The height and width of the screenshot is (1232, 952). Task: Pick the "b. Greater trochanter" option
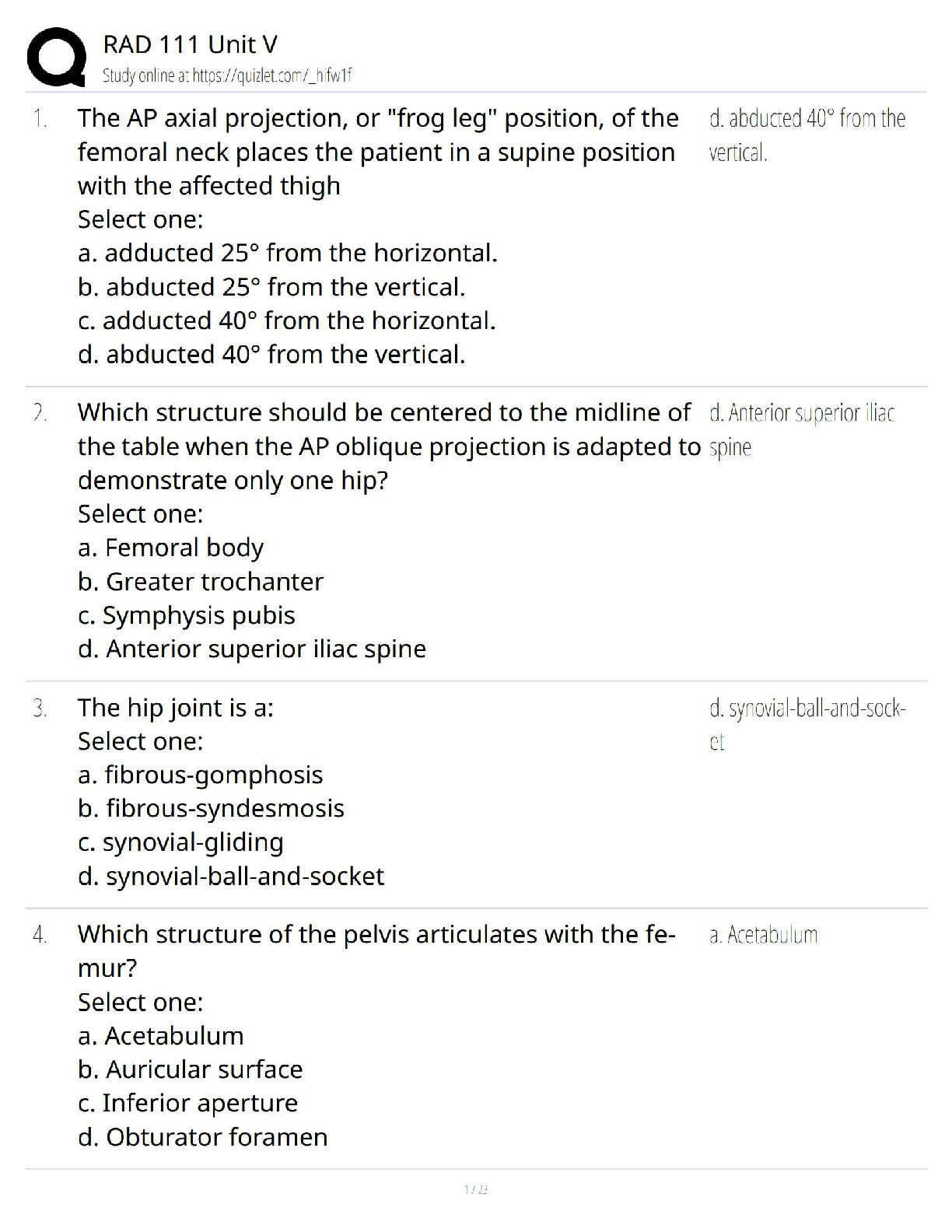(201, 582)
